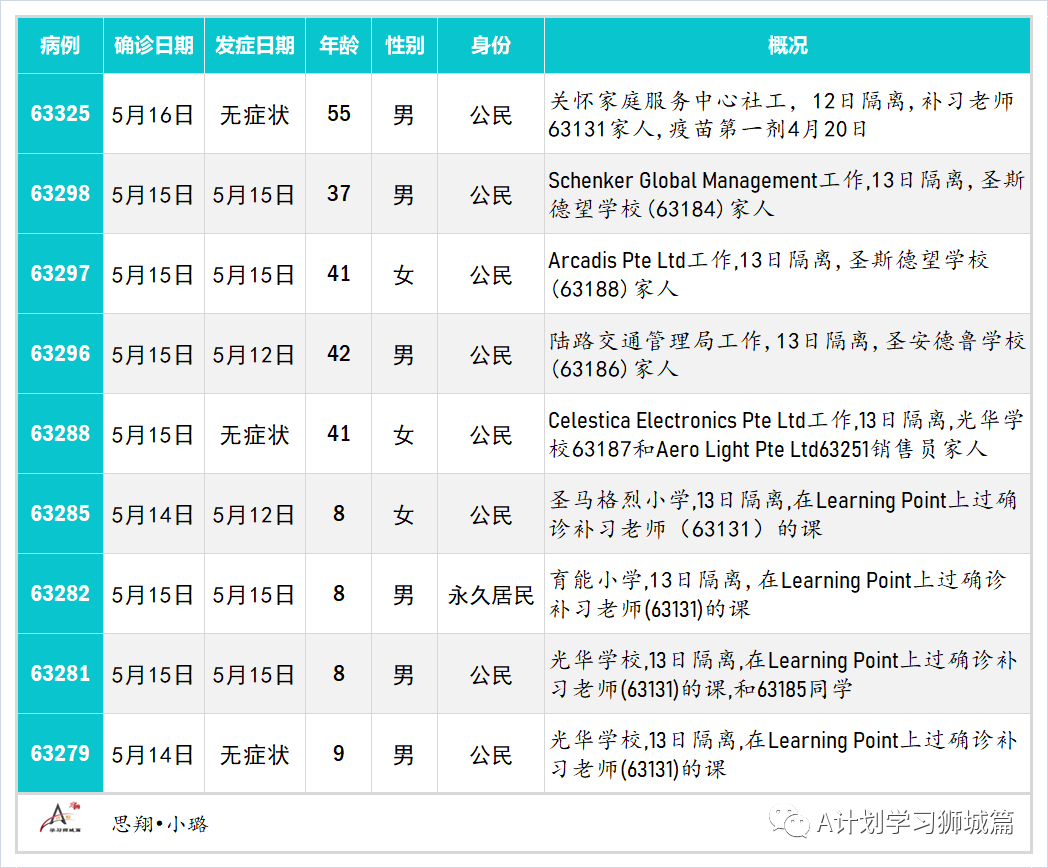Click the 身份 column header
This screenshot has width=1048, height=868.
pos(490,46)
